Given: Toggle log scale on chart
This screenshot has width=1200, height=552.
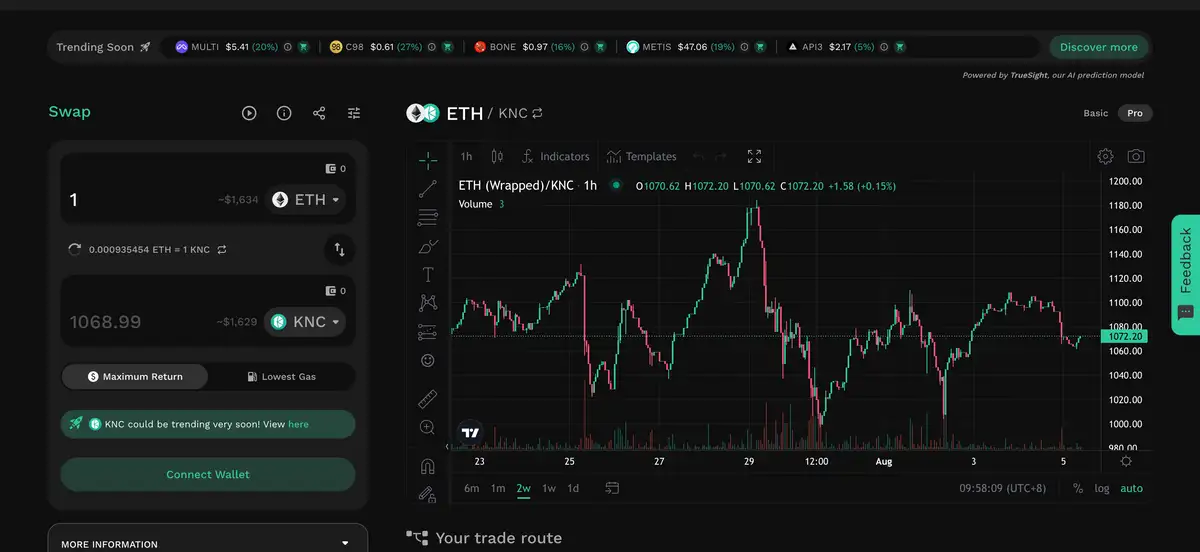Looking at the screenshot, I should (1102, 488).
